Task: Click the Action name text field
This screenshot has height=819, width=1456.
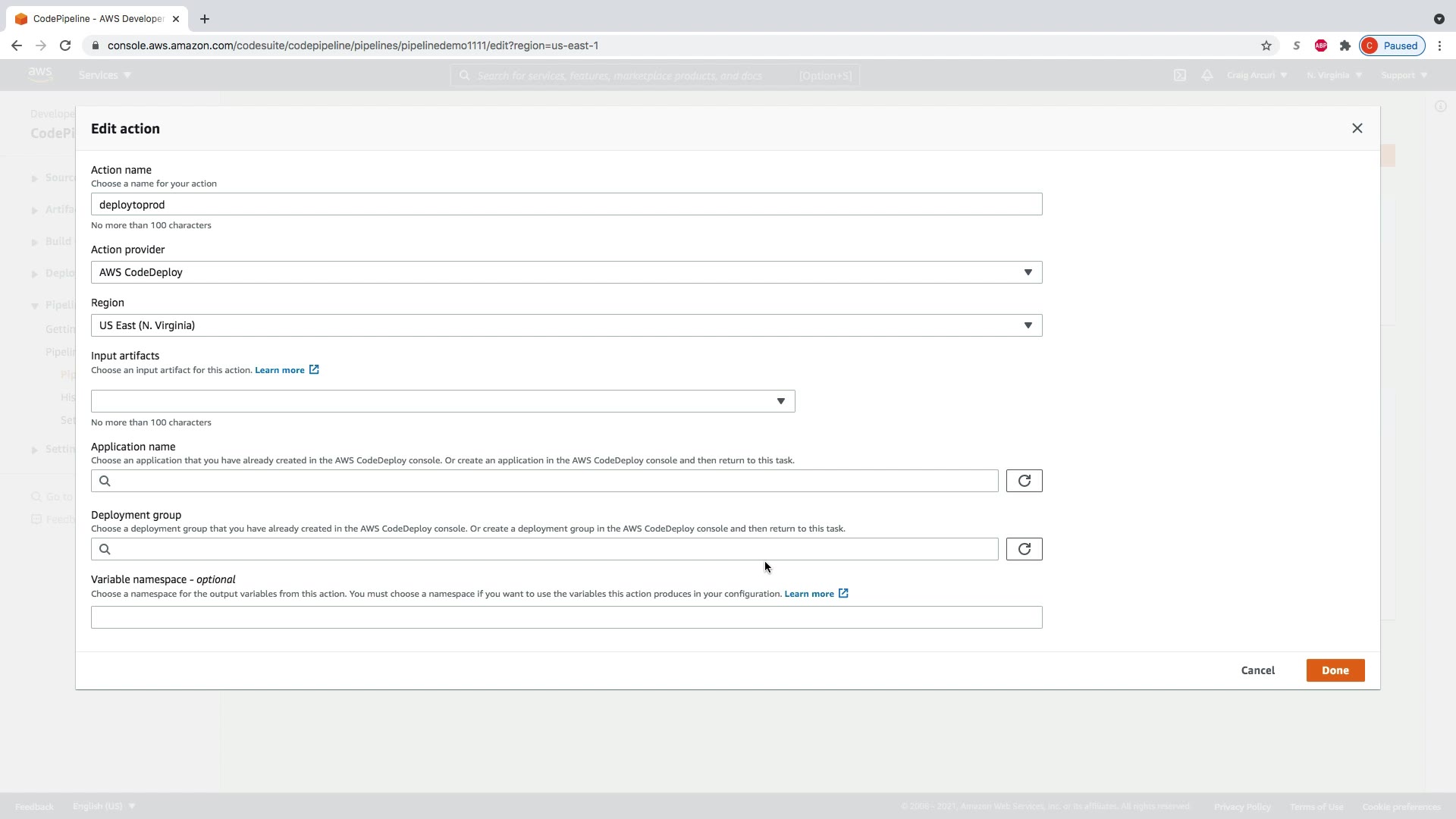Action: [566, 205]
